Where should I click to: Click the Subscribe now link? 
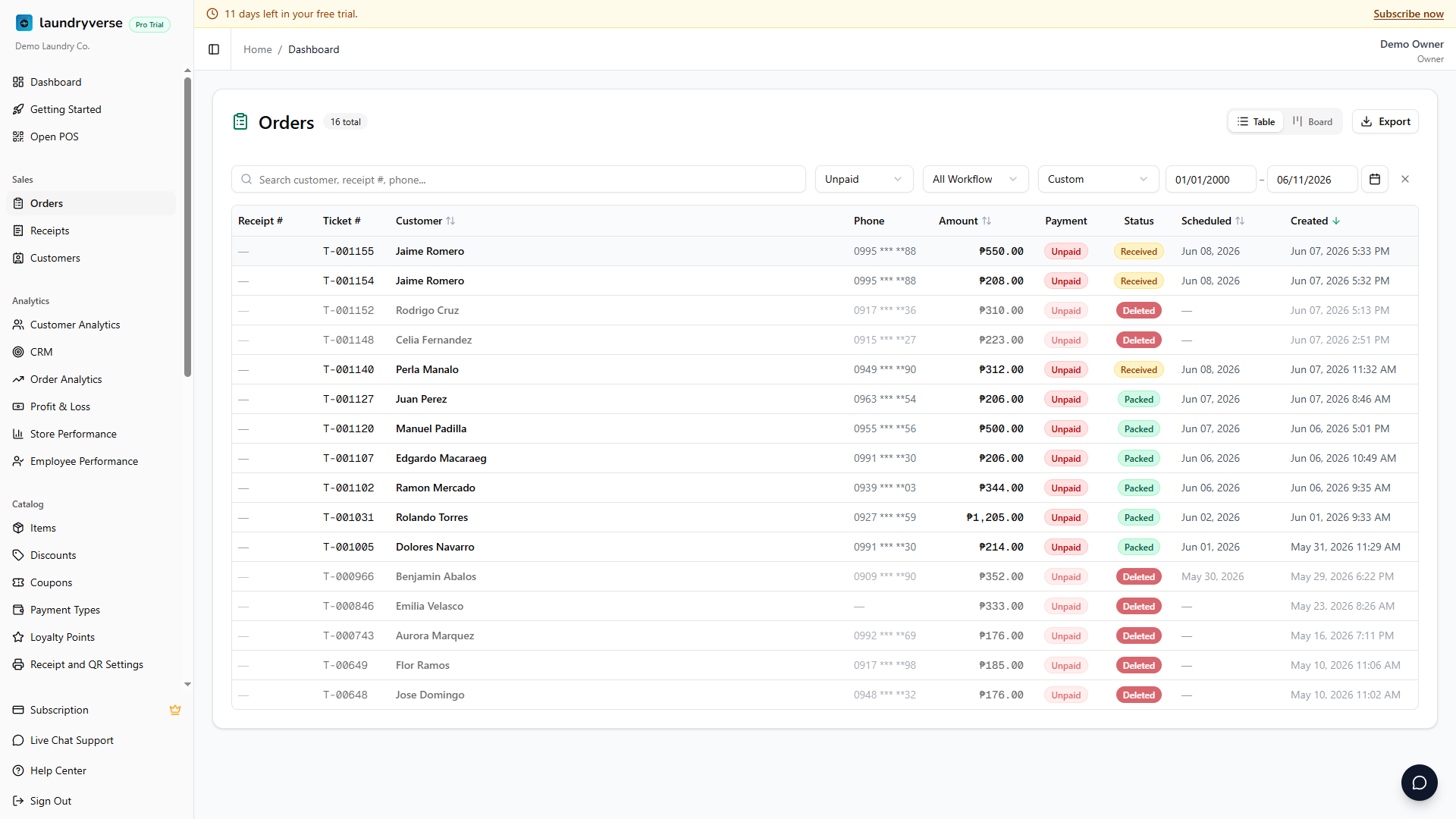pyautogui.click(x=1408, y=14)
